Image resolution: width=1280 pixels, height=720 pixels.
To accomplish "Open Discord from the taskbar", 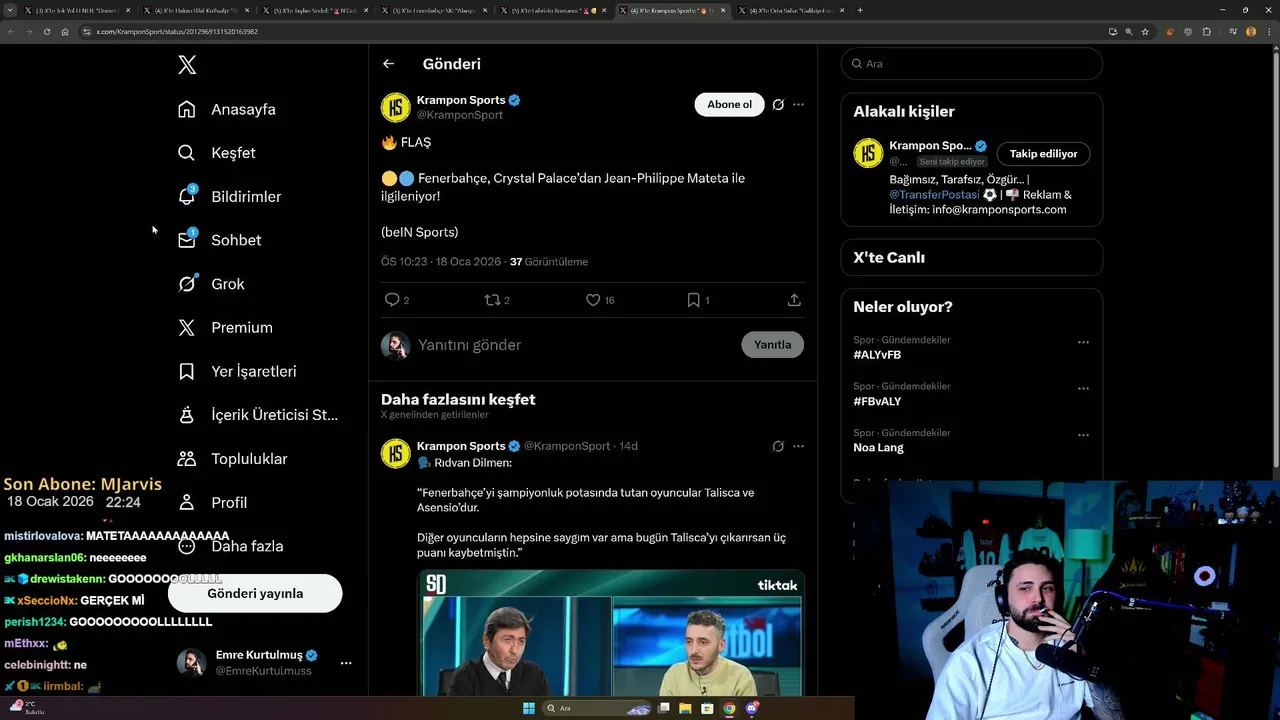I will [752, 708].
